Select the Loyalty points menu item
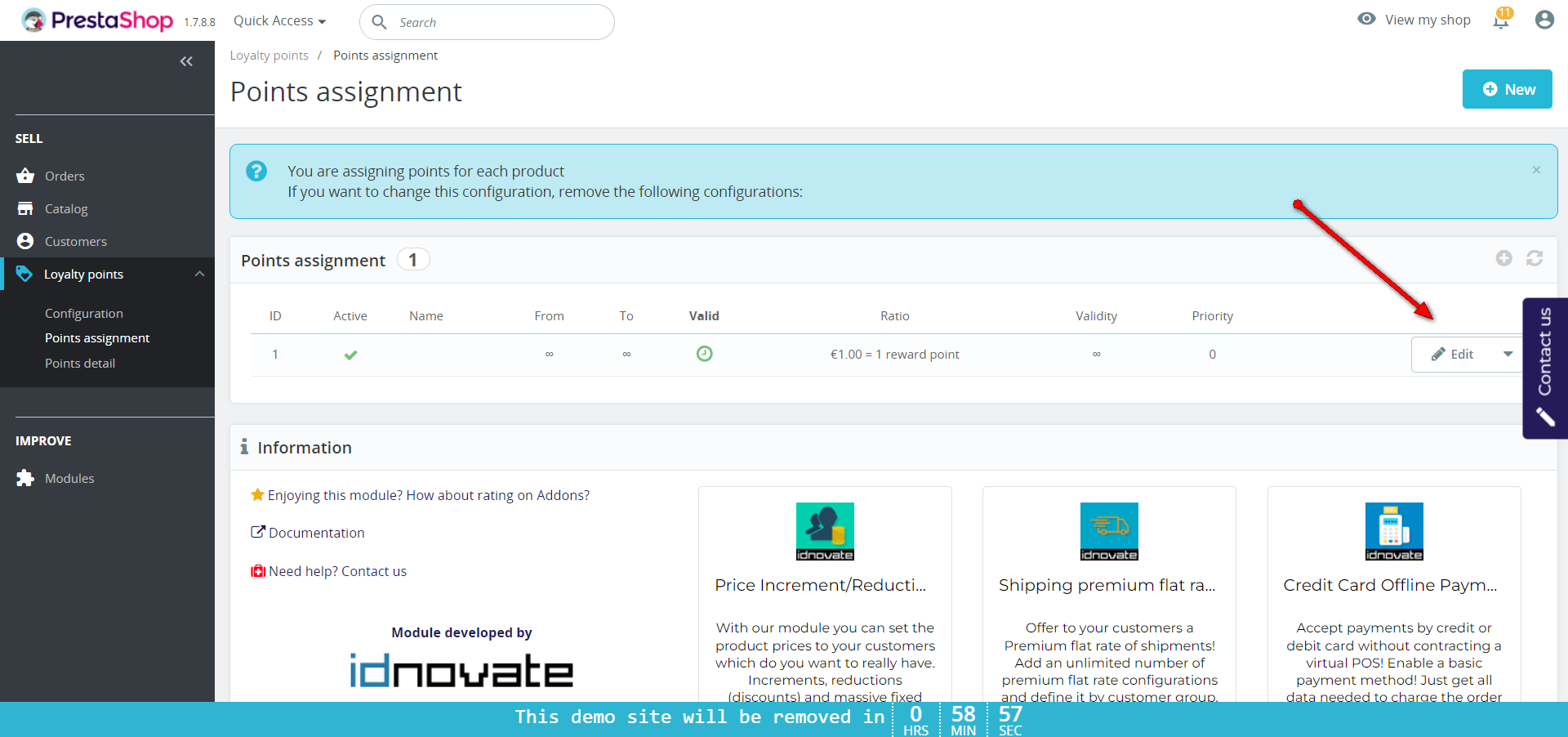1568x737 pixels. [x=83, y=274]
